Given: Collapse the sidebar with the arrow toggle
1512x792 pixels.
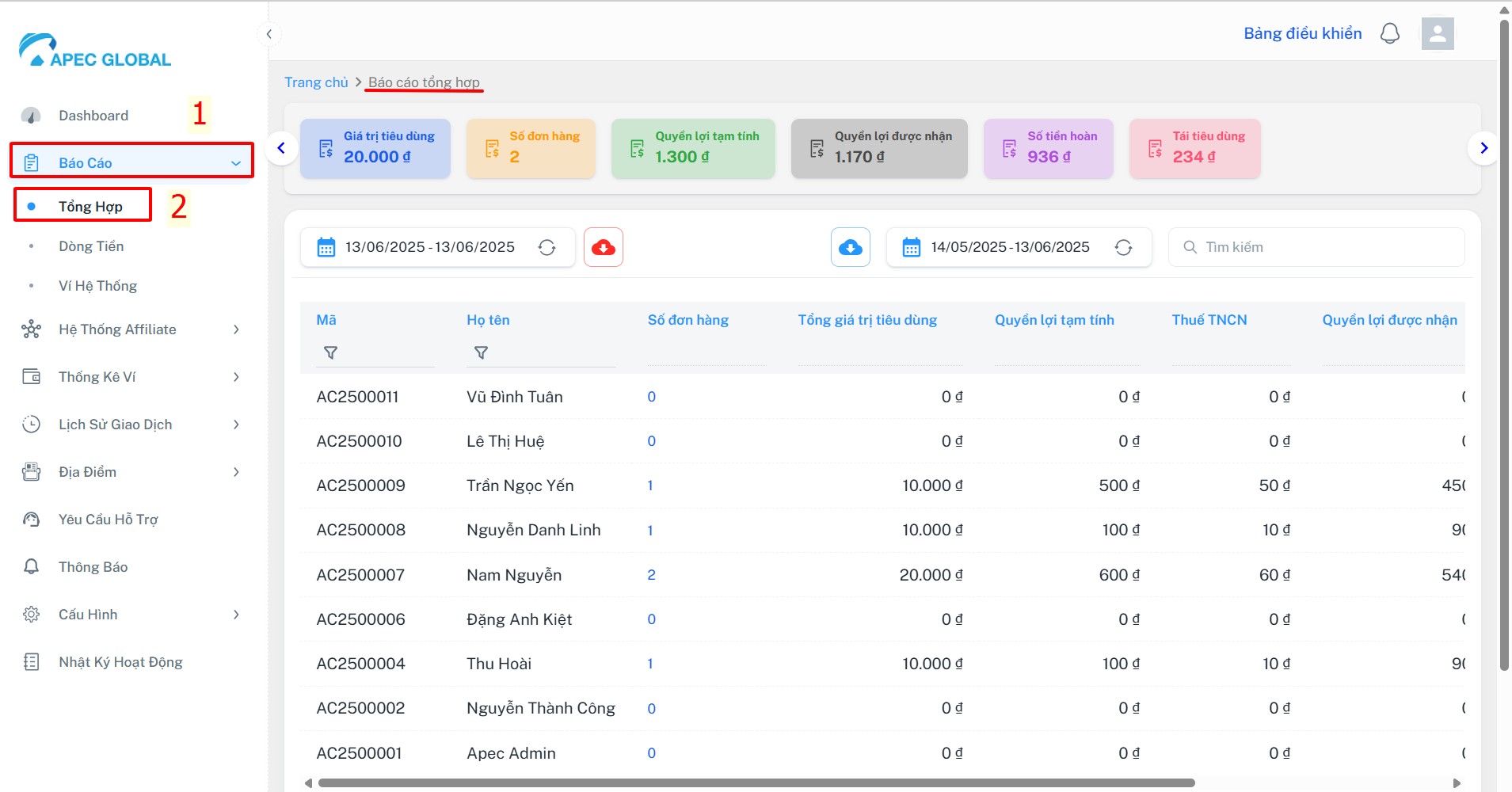Looking at the screenshot, I should pos(269,34).
